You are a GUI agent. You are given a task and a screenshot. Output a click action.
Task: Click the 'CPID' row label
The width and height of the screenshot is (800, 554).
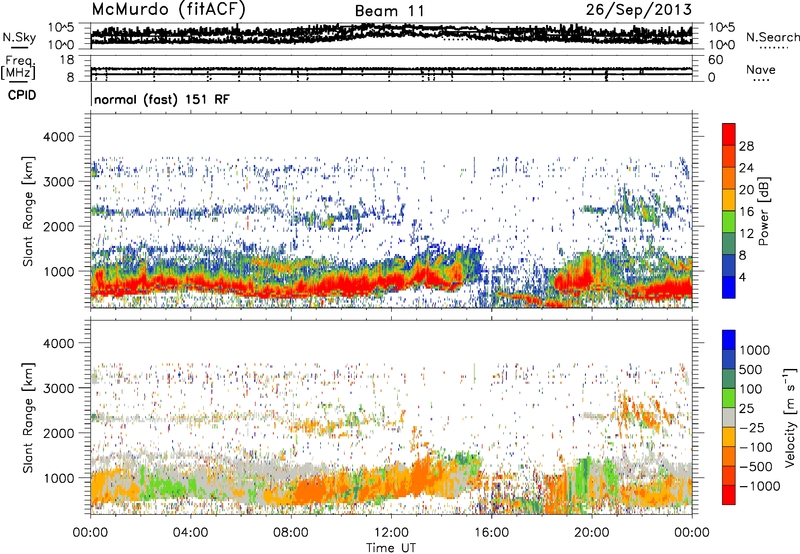click(22, 95)
